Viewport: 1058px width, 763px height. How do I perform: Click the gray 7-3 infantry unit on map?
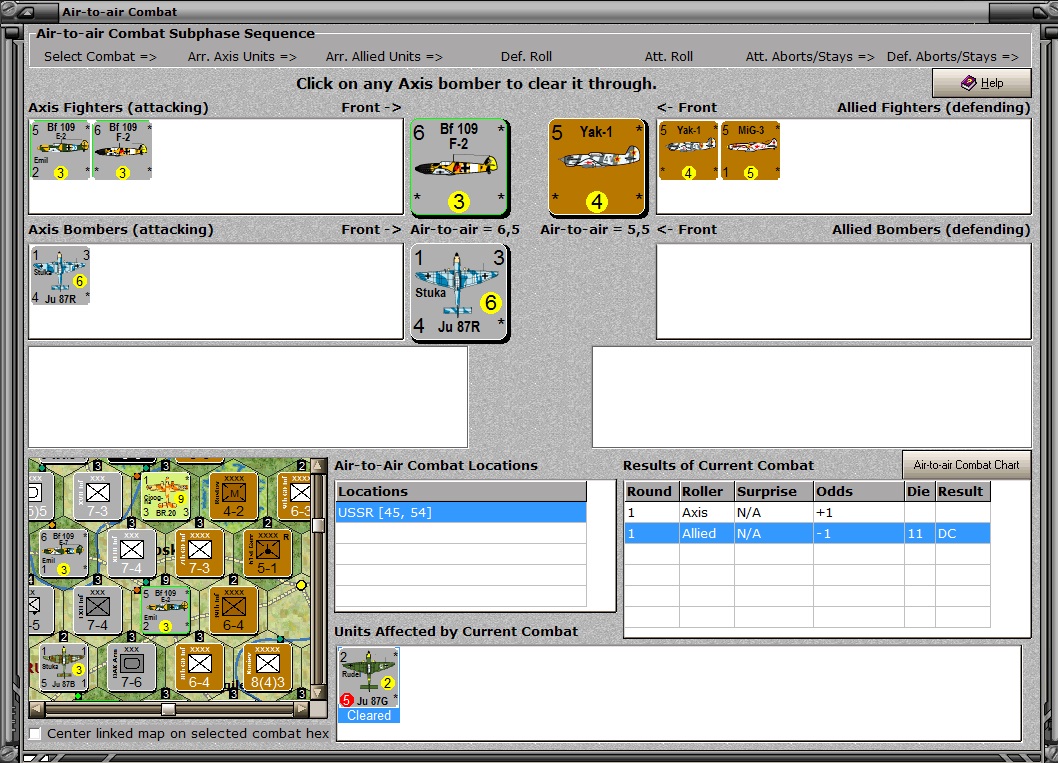pos(97,496)
